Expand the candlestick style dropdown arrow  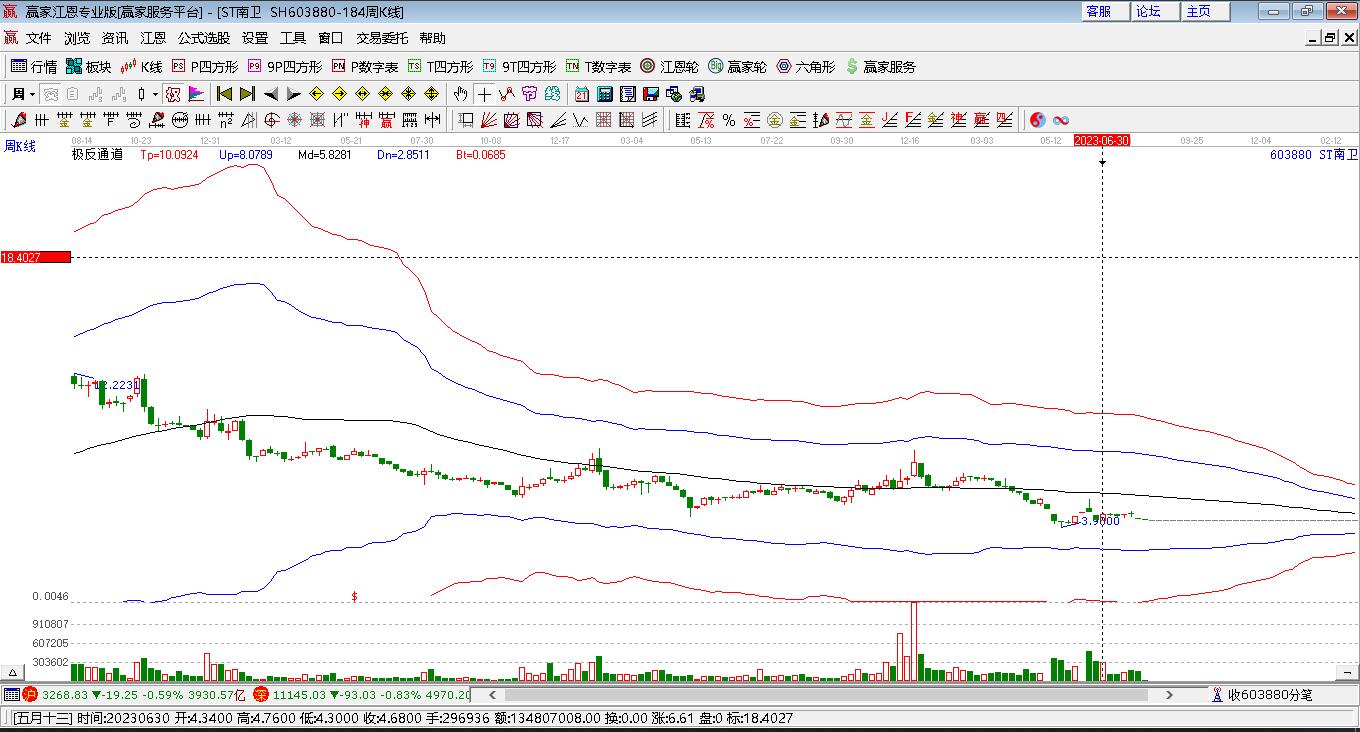coord(155,94)
